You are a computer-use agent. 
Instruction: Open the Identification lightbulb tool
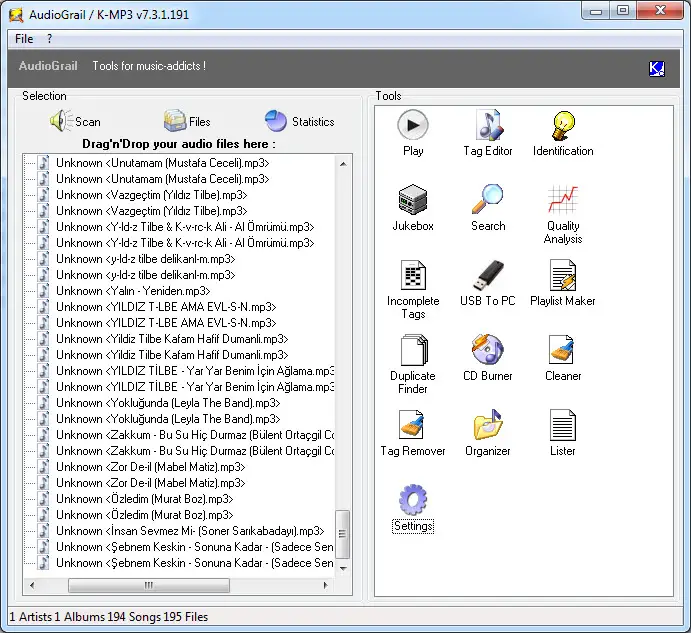563,133
